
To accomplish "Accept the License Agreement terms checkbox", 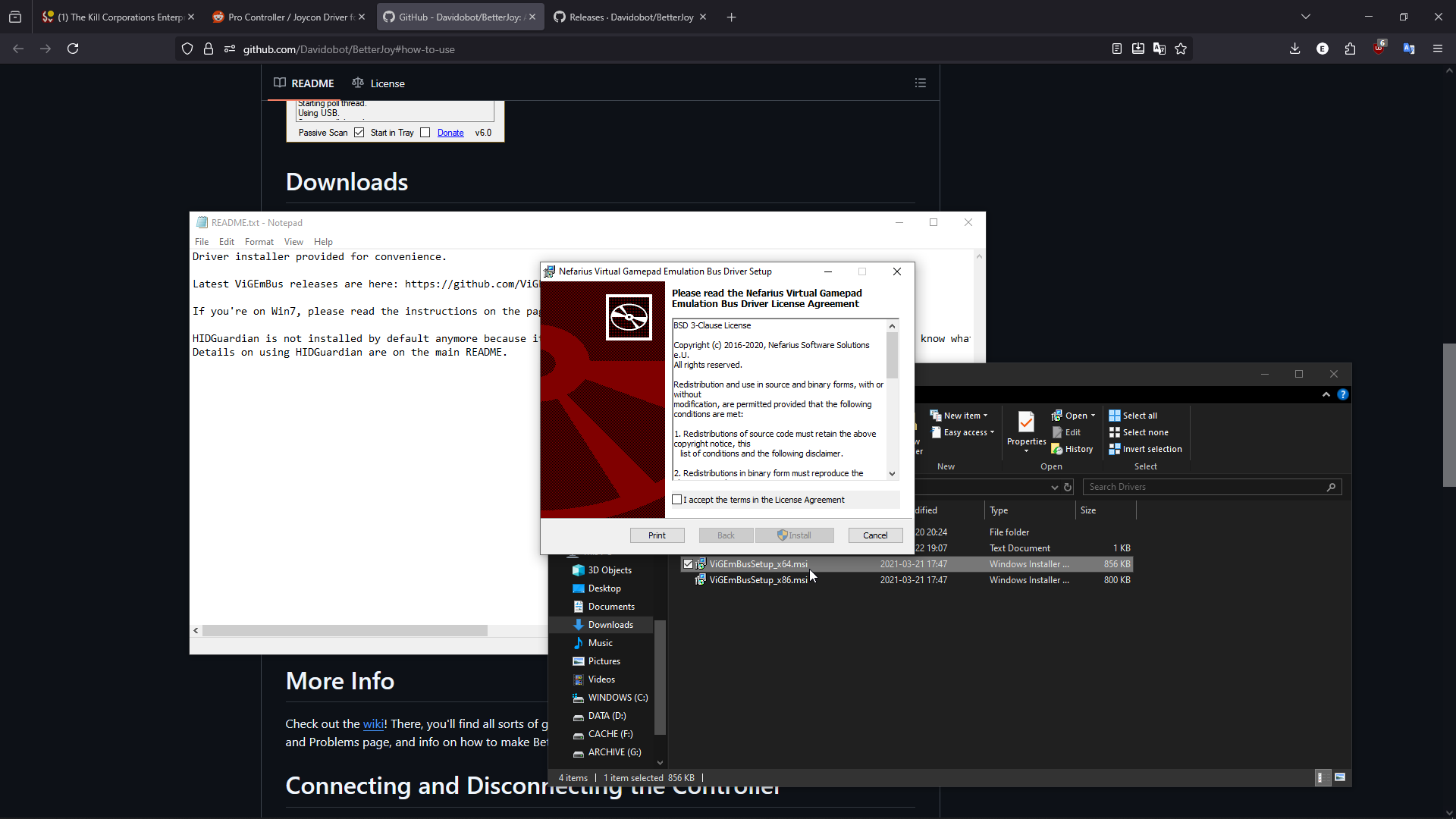I will (x=677, y=500).
